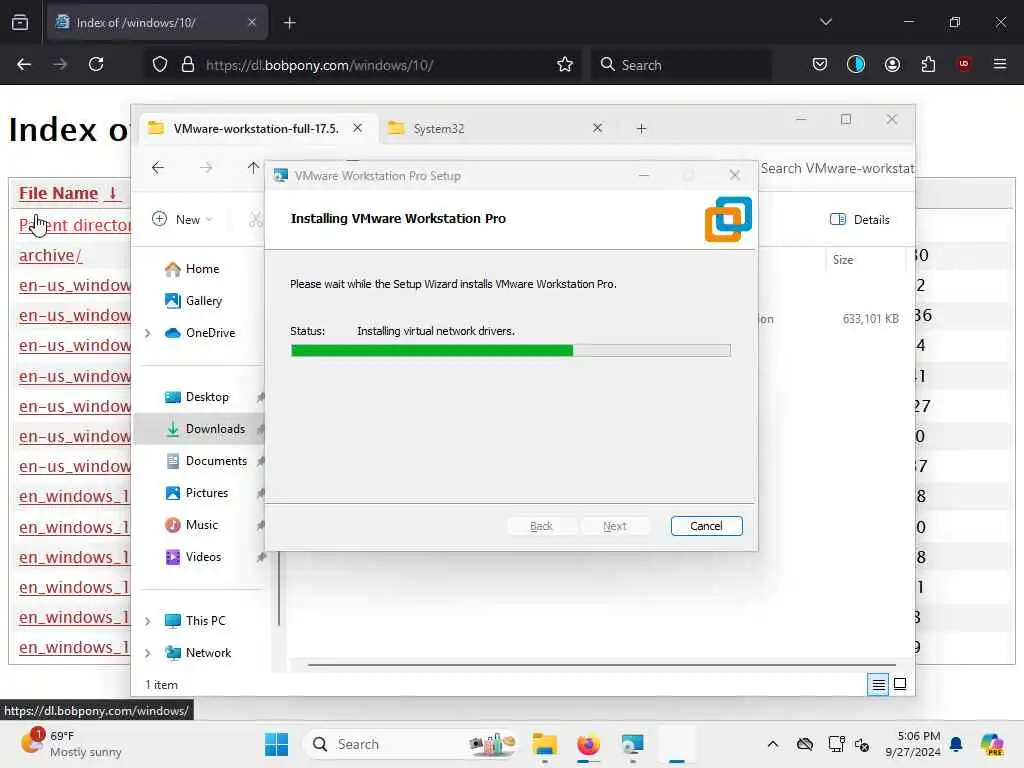Image resolution: width=1024 pixels, height=768 pixels.
Task: Show site security padlock info
Action: point(188,65)
